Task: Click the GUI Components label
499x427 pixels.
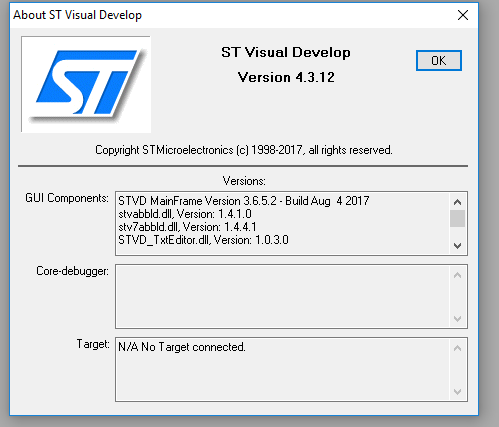Action: coord(67,198)
